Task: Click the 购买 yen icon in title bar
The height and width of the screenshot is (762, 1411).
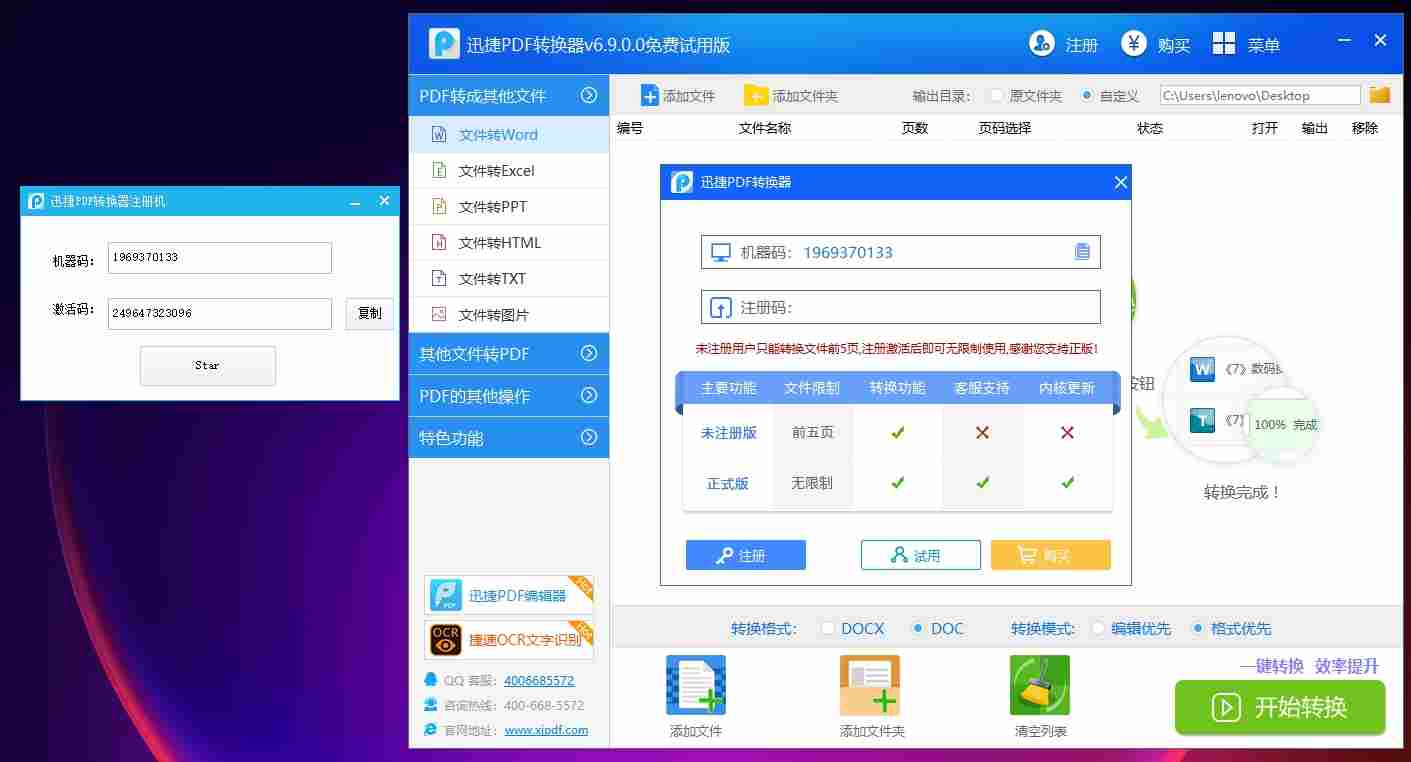Action: [x=1134, y=44]
